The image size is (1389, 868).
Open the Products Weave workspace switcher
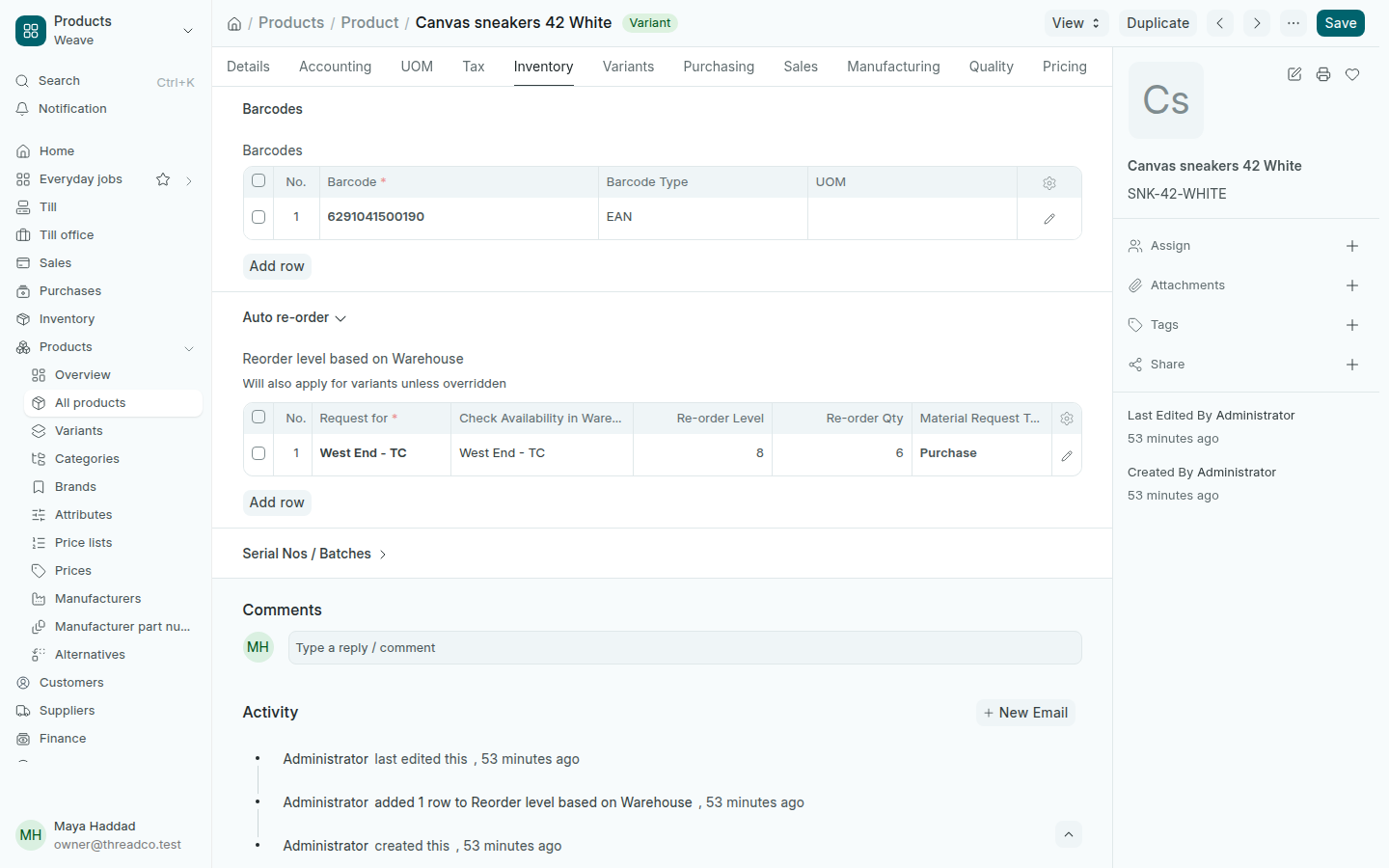(x=105, y=31)
